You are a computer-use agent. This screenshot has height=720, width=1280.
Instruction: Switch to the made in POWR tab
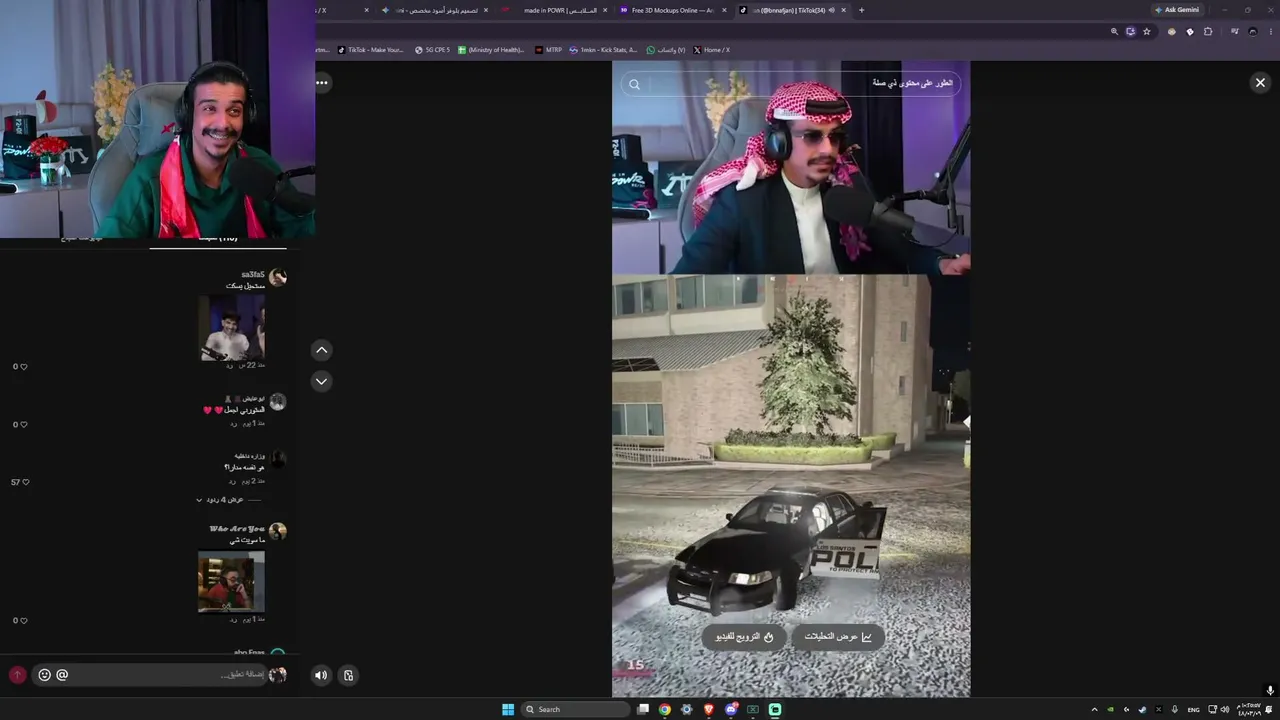tap(552, 10)
